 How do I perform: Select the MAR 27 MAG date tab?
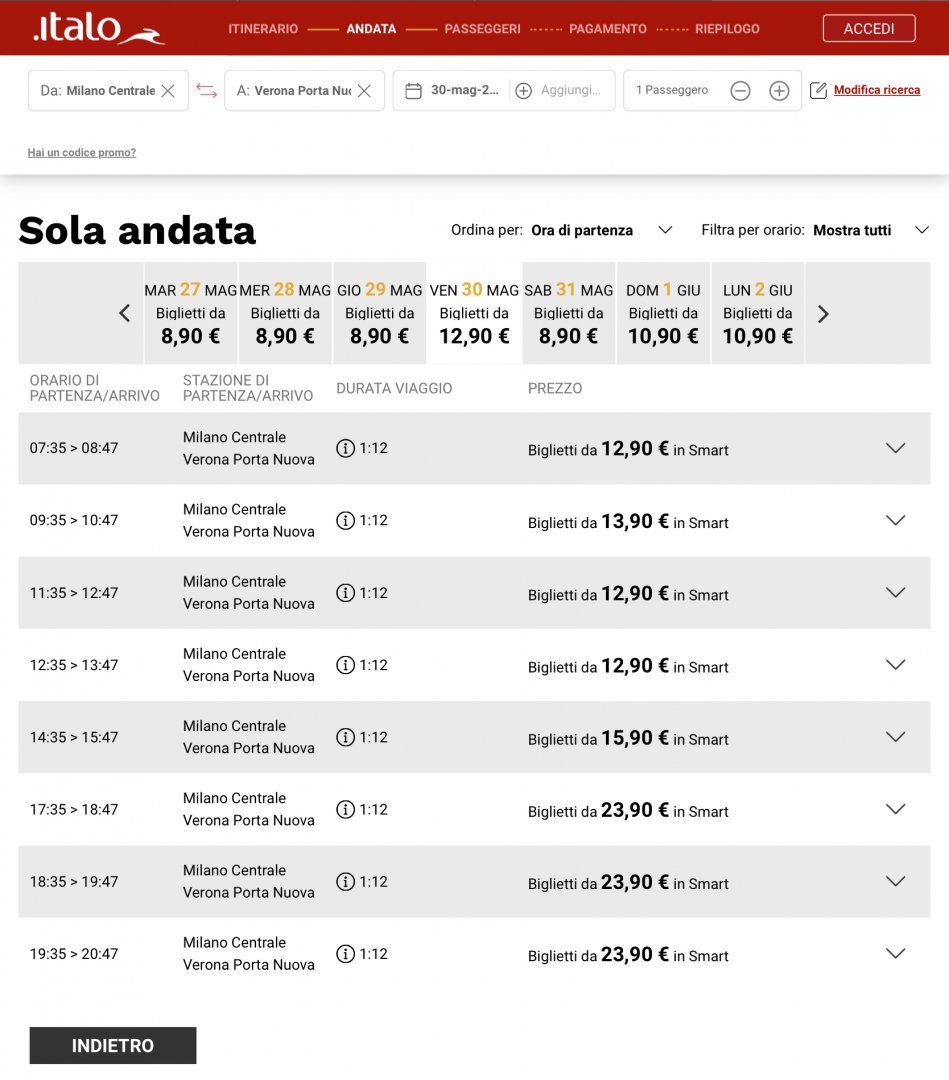tap(190, 313)
